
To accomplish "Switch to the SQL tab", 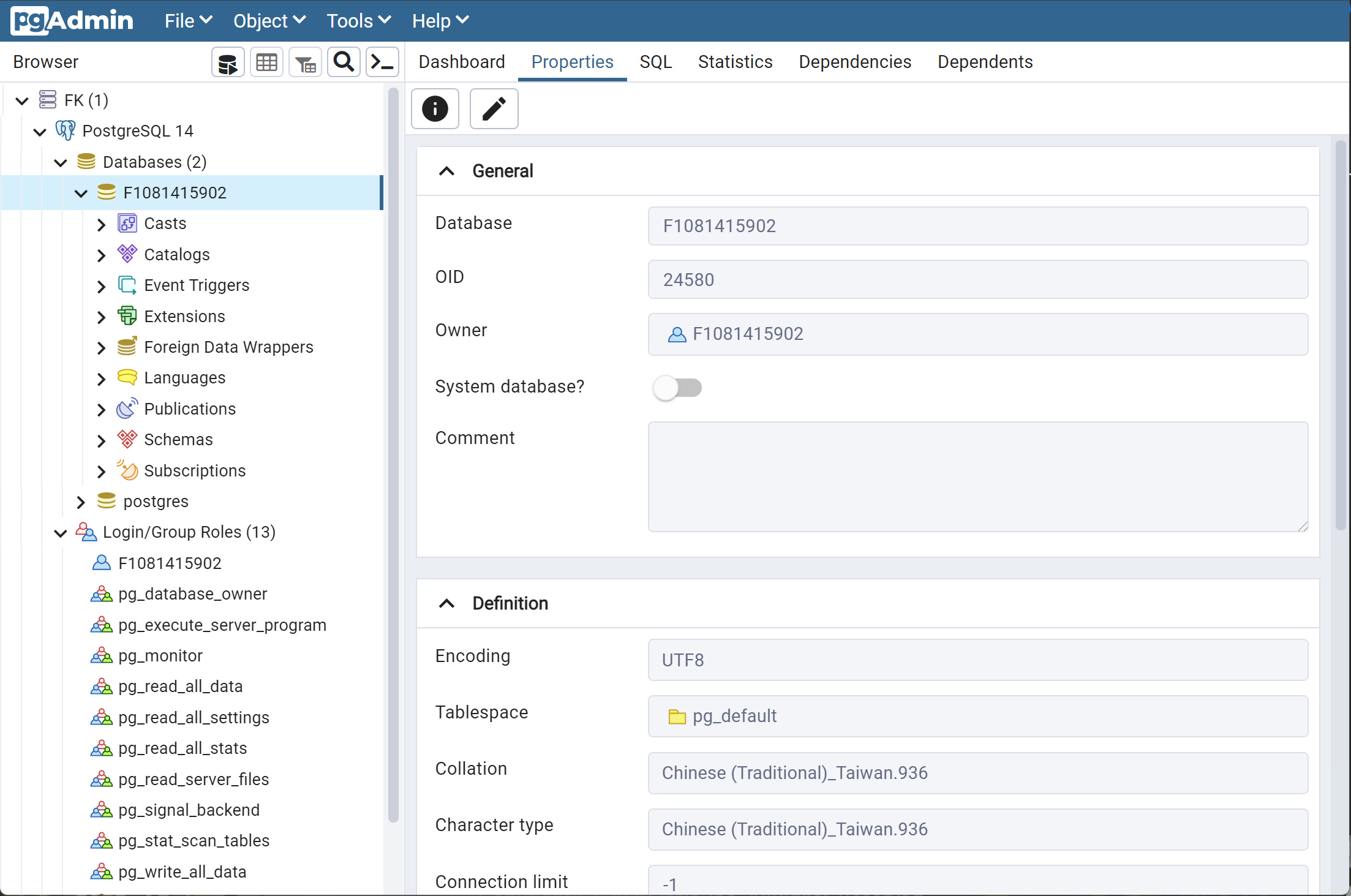I will [x=655, y=62].
